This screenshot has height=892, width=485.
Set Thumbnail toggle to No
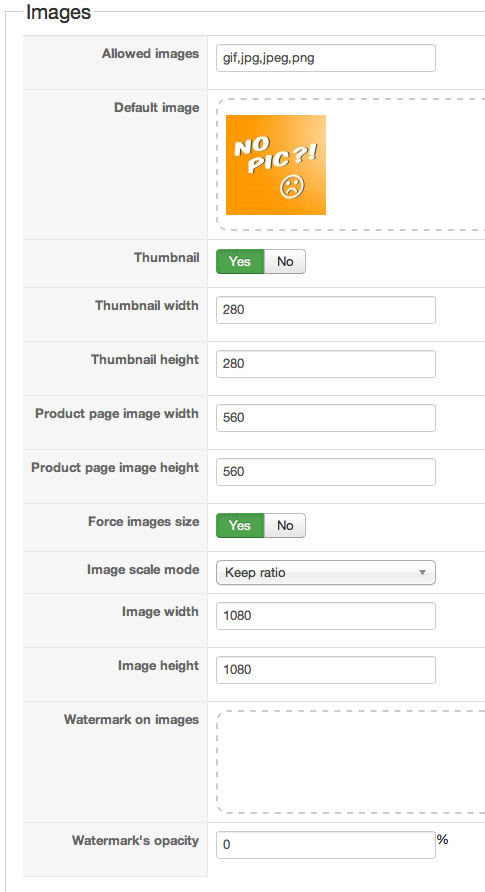285,262
